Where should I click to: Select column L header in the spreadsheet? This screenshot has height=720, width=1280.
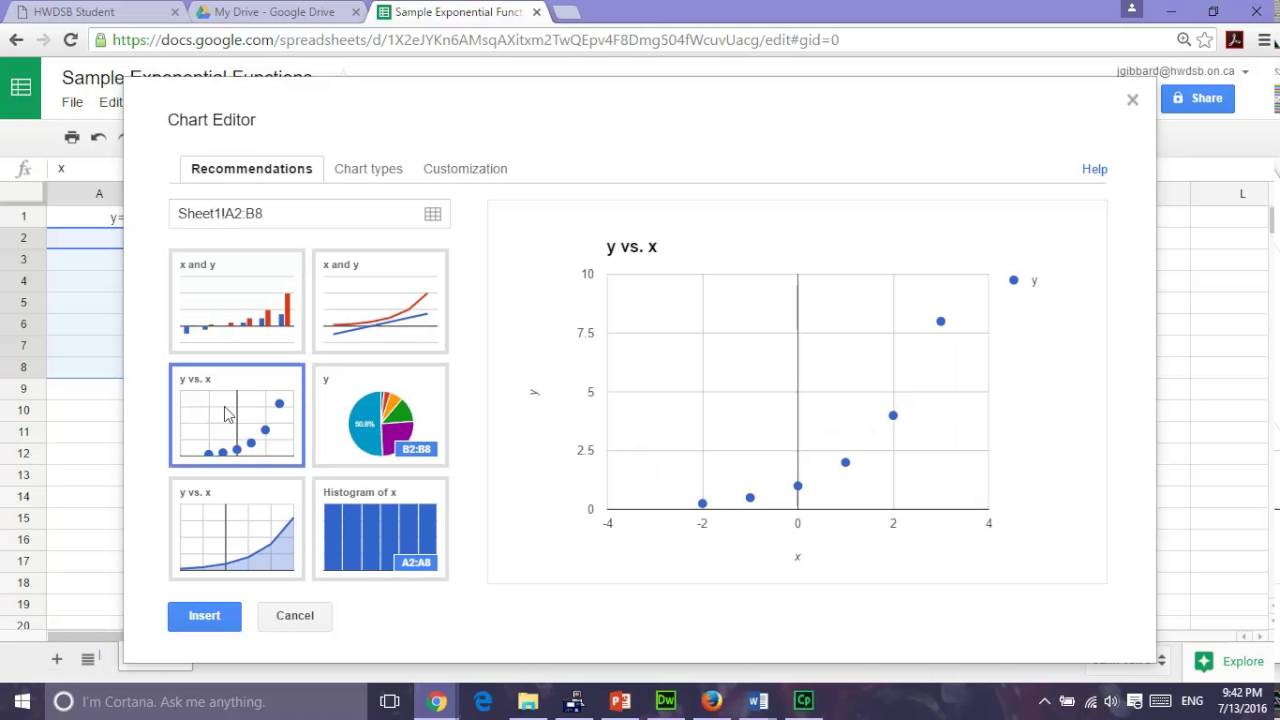[x=1242, y=194]
